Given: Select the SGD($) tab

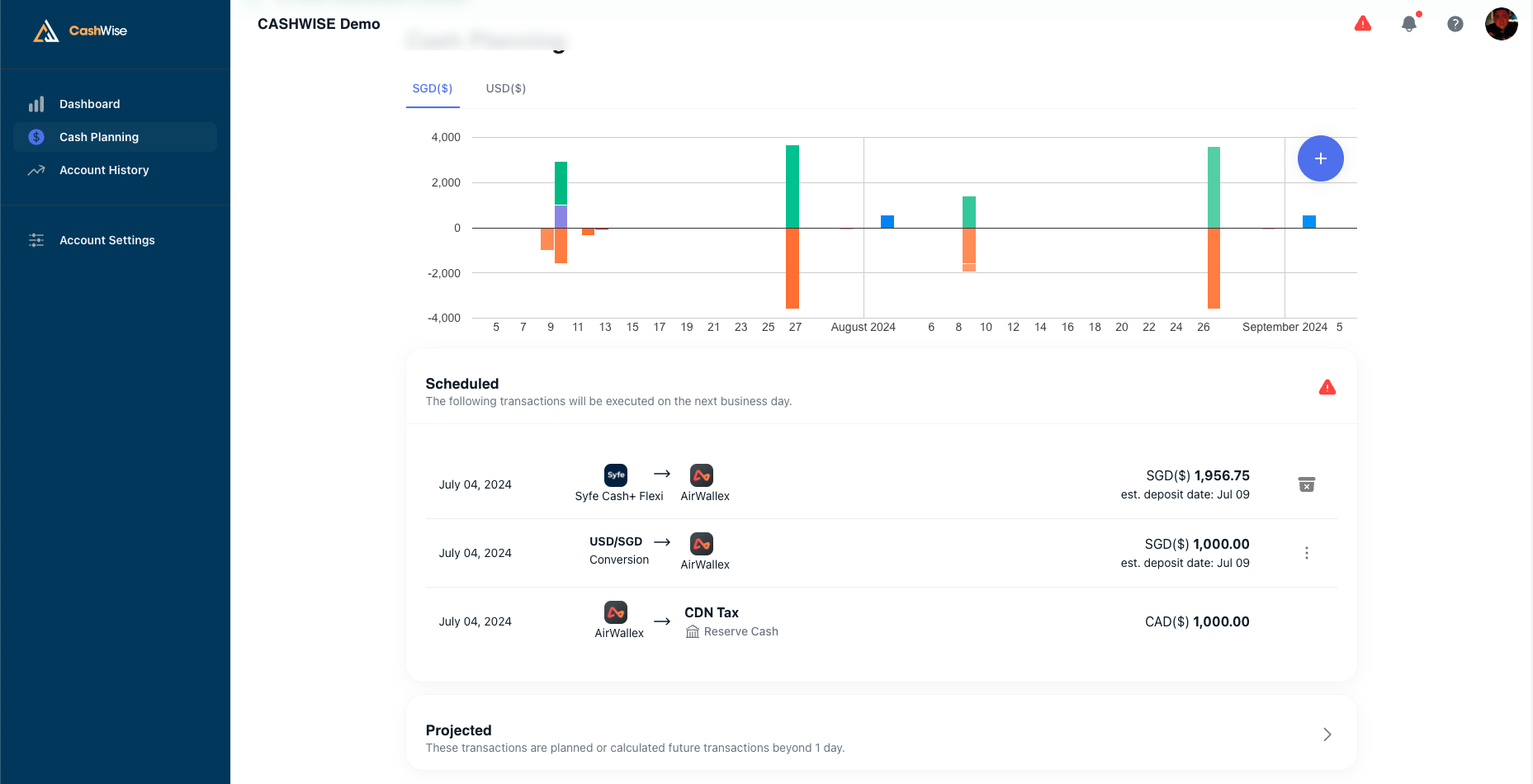Looking at the screenshot, I should point(433,88).
